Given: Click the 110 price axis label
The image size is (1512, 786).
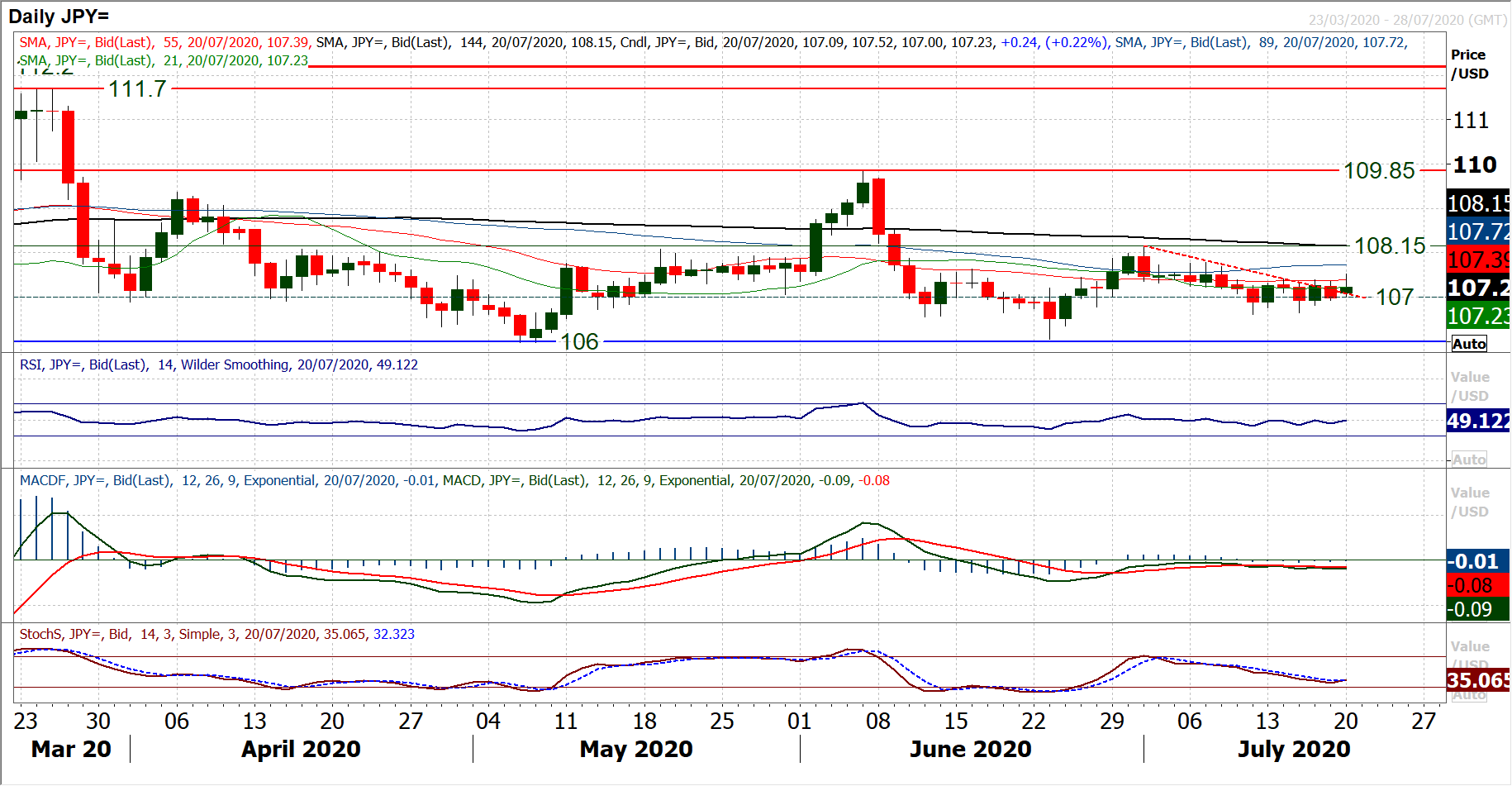Looking at the screenshot, I should (1475, 164).
